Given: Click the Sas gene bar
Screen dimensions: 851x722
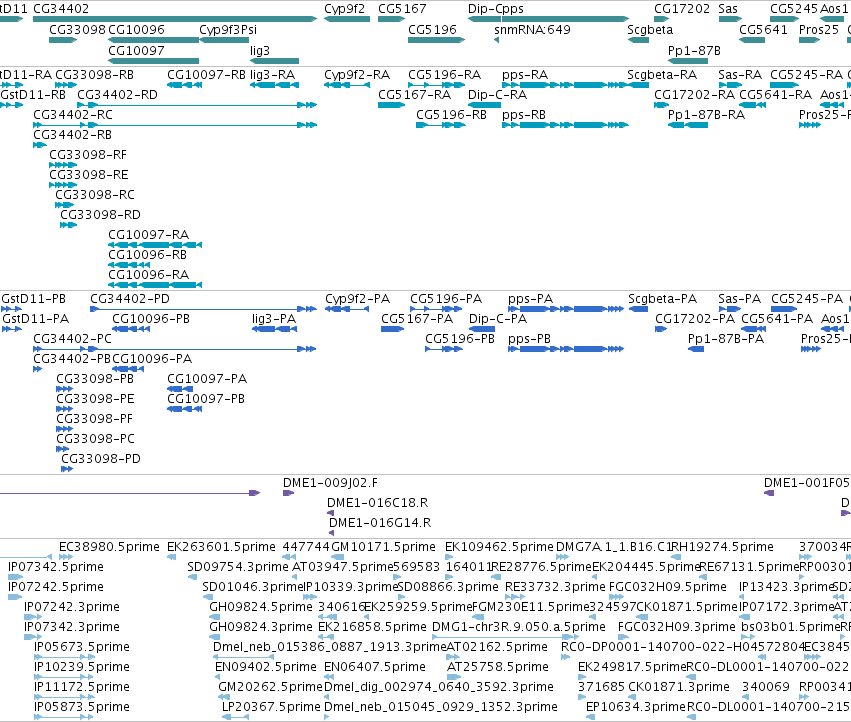Looking at the screenshot, I should coord(730,19).
